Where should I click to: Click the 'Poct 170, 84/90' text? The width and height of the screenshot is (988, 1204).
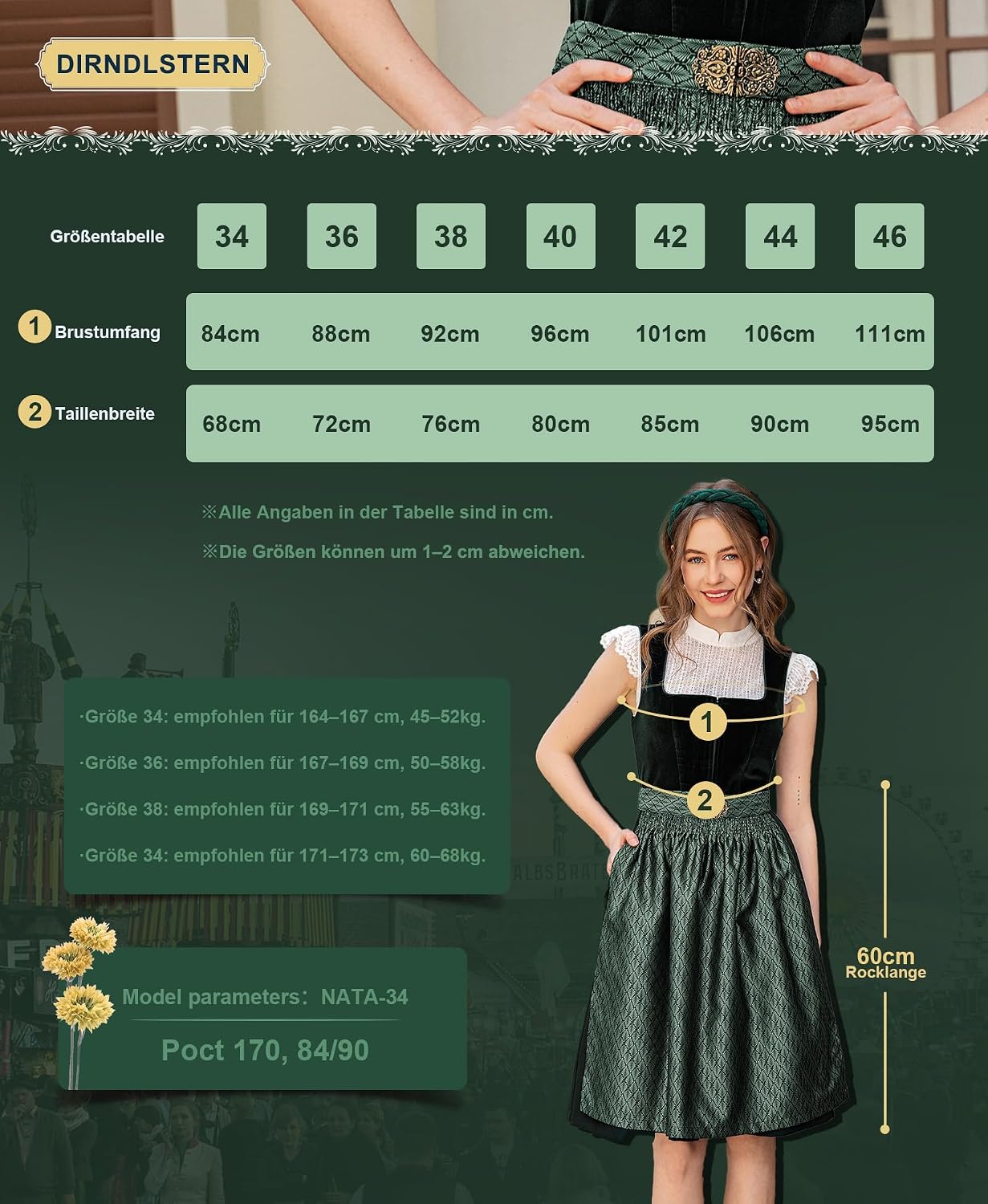click(265, 1050)
